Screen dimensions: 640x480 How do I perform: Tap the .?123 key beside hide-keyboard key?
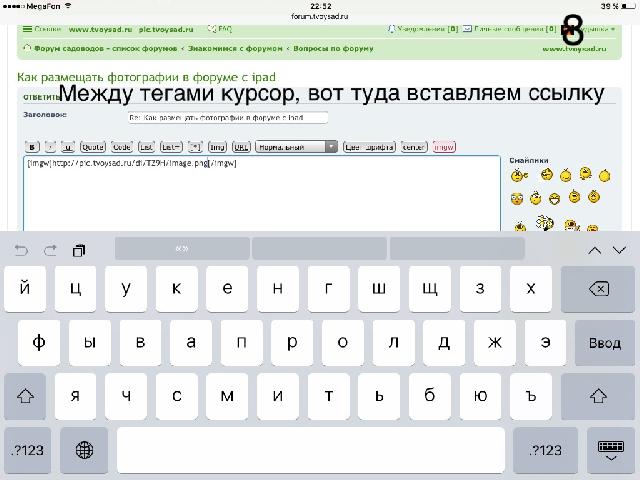(545, 450)
